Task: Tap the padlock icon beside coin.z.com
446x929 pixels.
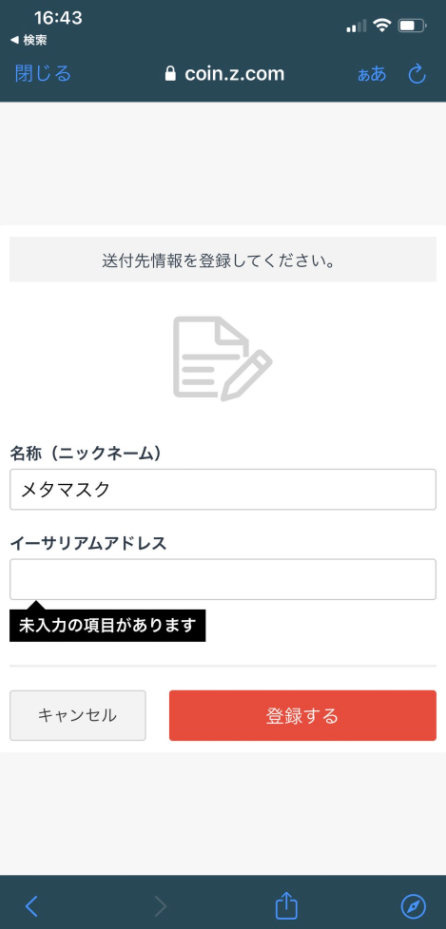Action: [171, 73]
